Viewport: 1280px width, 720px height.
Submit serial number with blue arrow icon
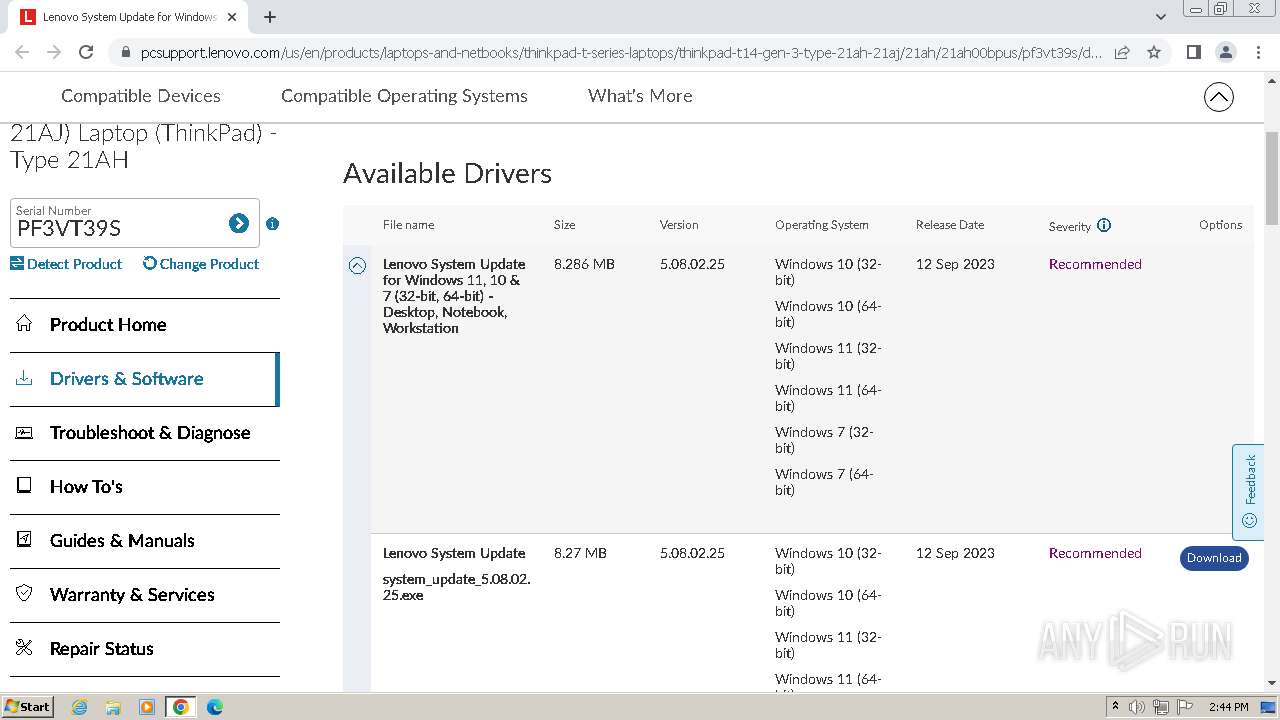click(238, 224)
